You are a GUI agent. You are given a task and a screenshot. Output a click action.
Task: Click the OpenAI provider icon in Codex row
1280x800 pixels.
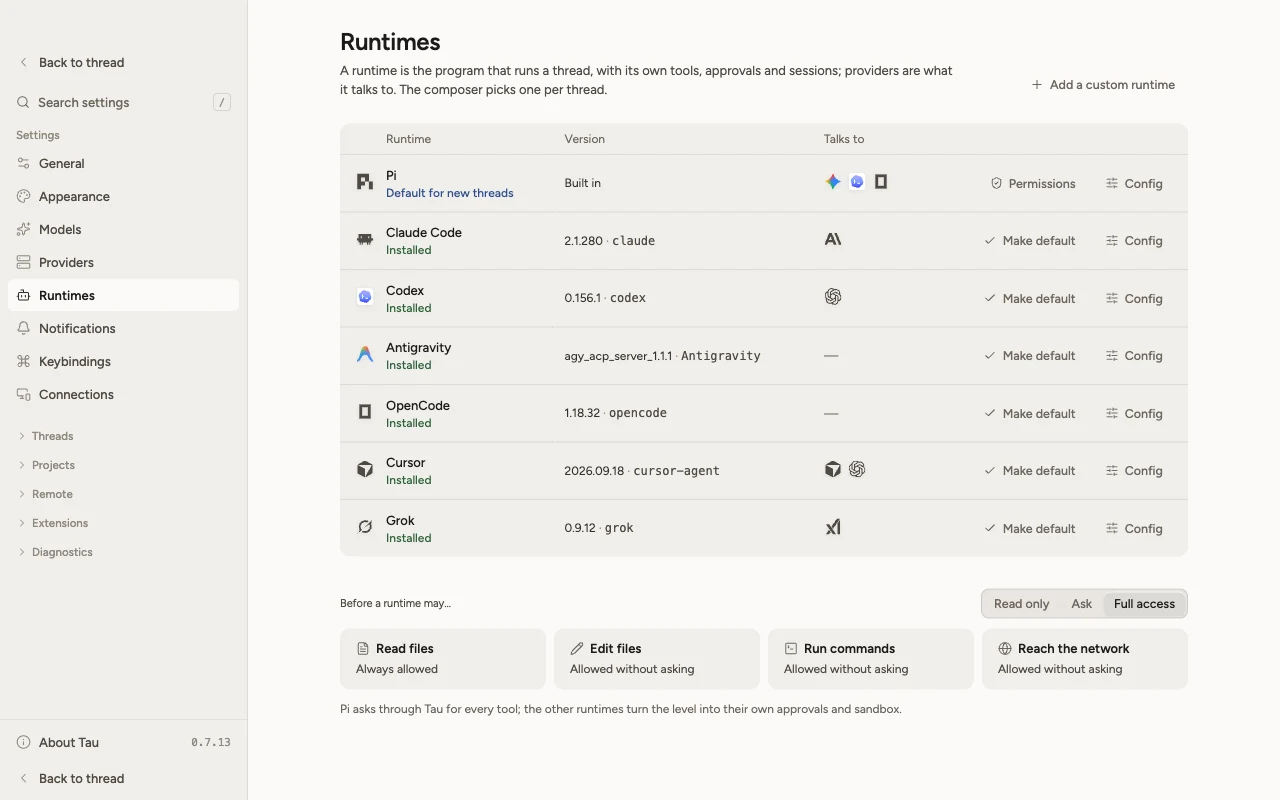[x=832, y=297]
